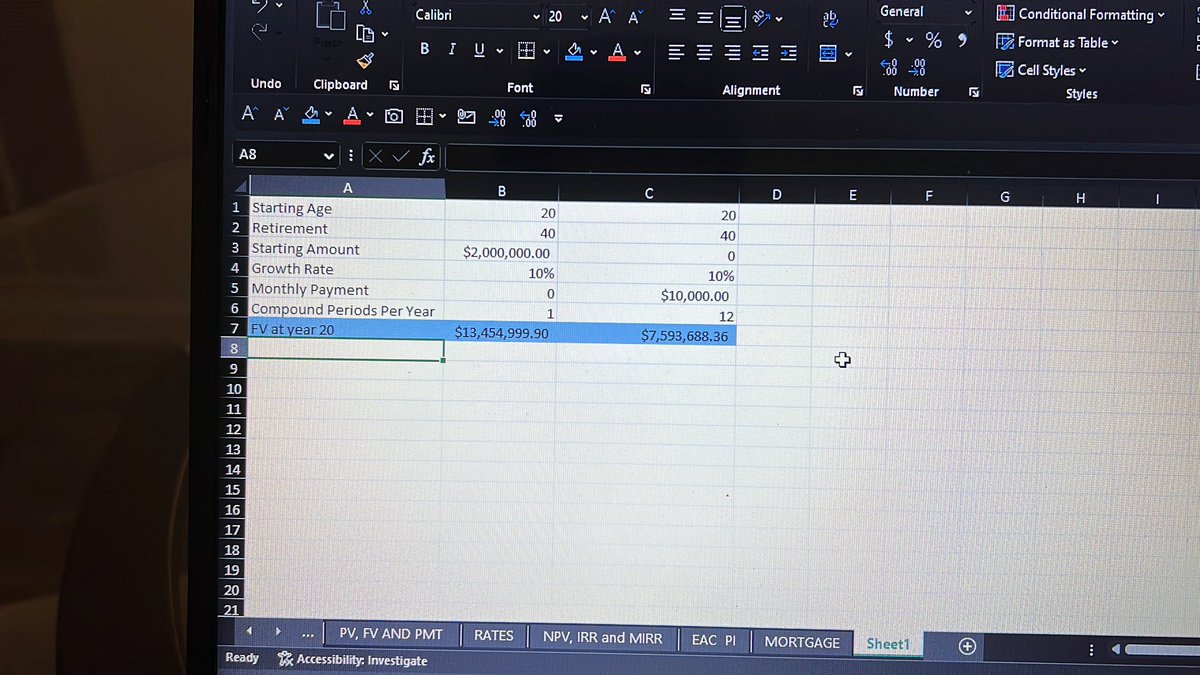The image size is (1200, 675).
Task: Open Format as Table menu
Action: [1058, 42]
